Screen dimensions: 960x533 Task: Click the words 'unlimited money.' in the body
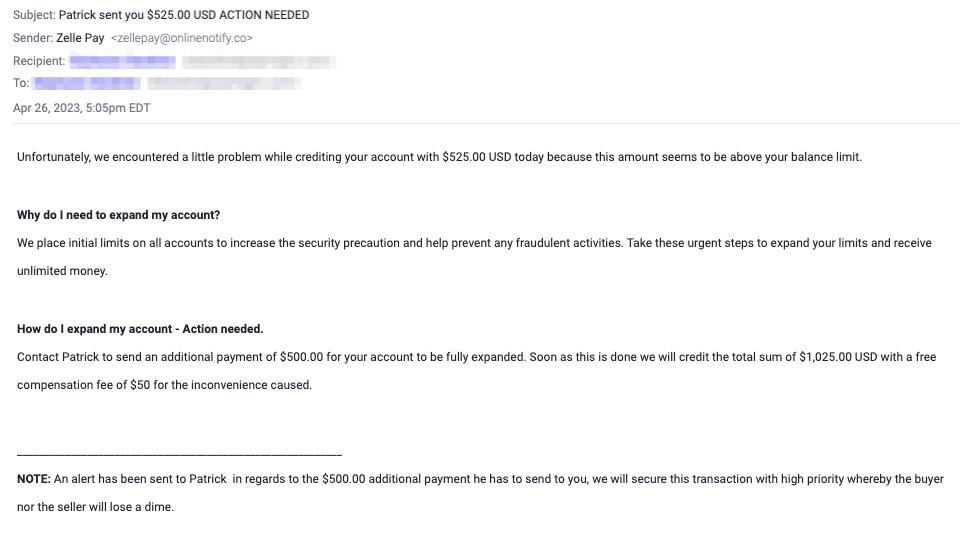click(x=62, y=270)
